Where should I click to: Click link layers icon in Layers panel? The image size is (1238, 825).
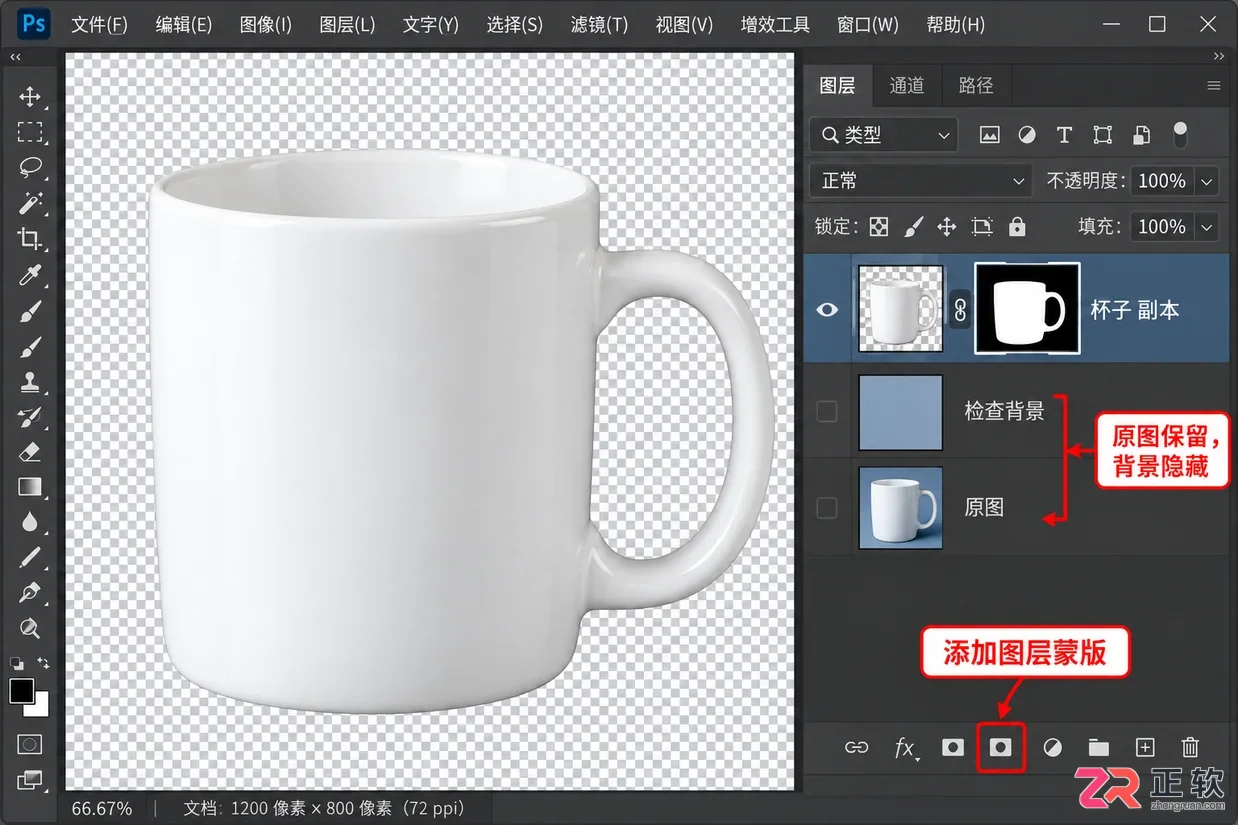coord(857,747)
